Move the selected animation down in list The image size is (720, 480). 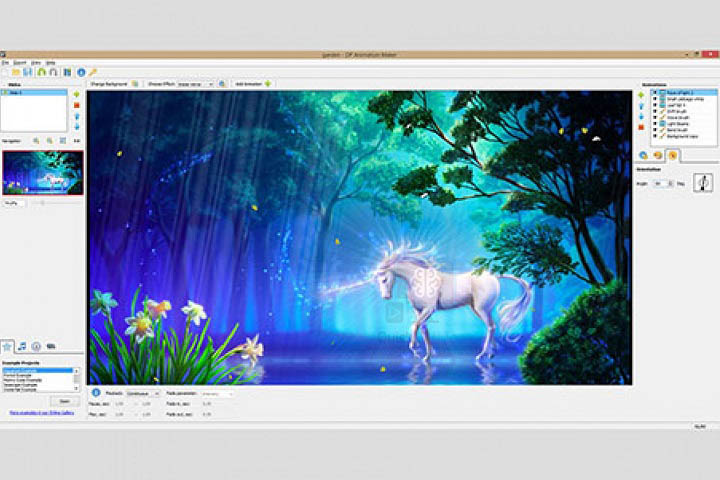[641, 117]
